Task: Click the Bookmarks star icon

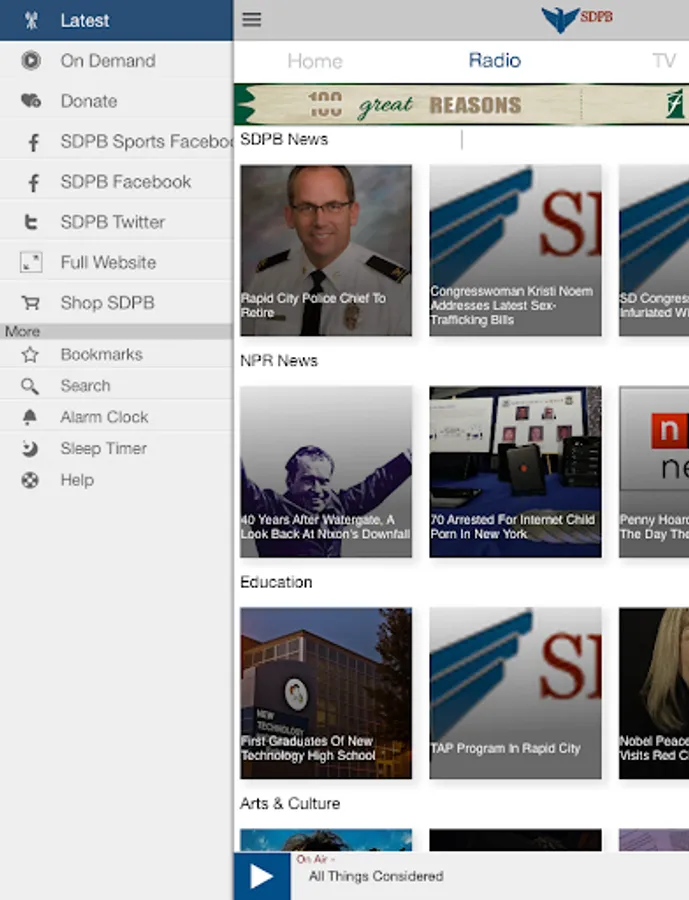Action: coord(30,355)
